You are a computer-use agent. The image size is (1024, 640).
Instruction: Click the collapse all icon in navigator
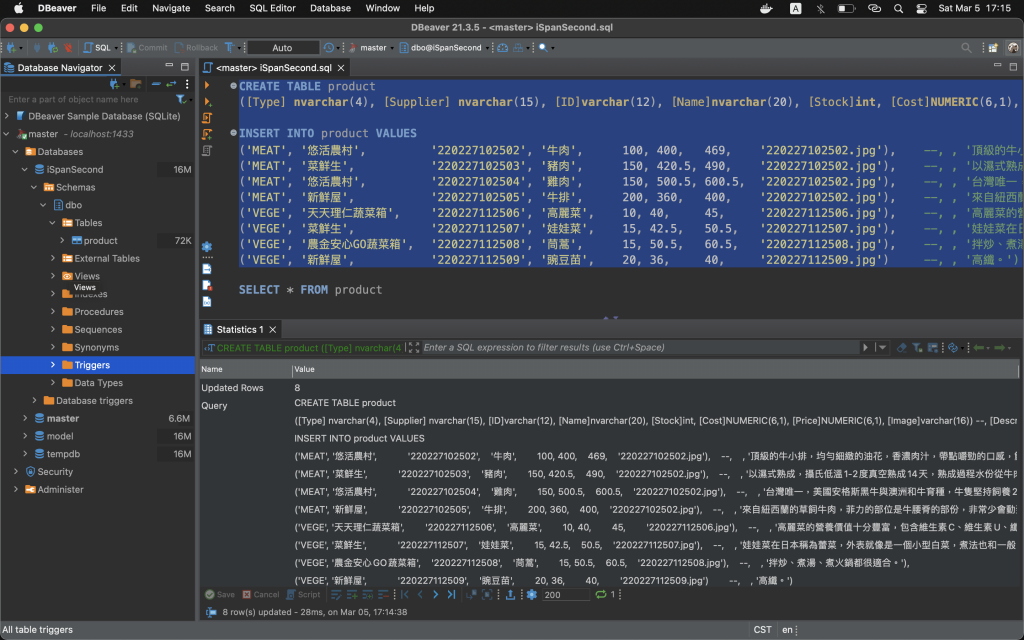click(156, 84)
